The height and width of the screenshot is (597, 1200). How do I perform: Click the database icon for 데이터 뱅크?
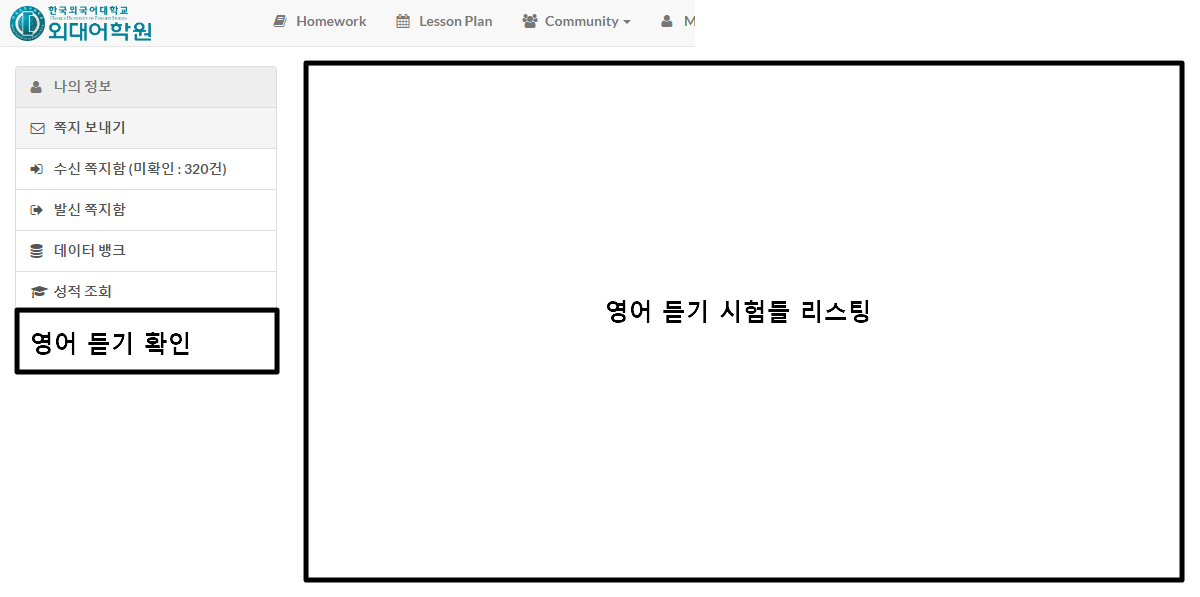tap(37, 251)
